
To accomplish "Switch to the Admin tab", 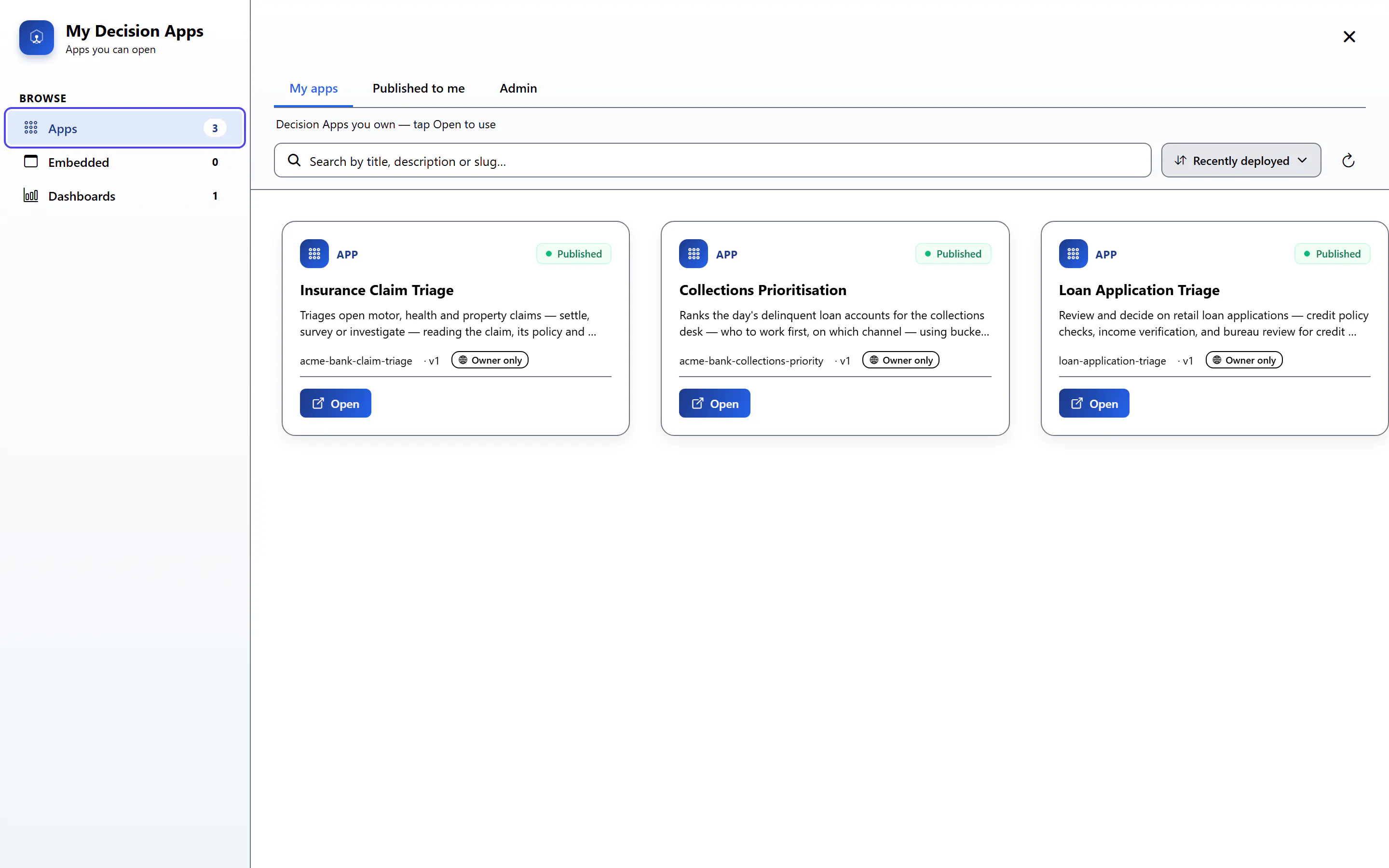I will (518, 88).
